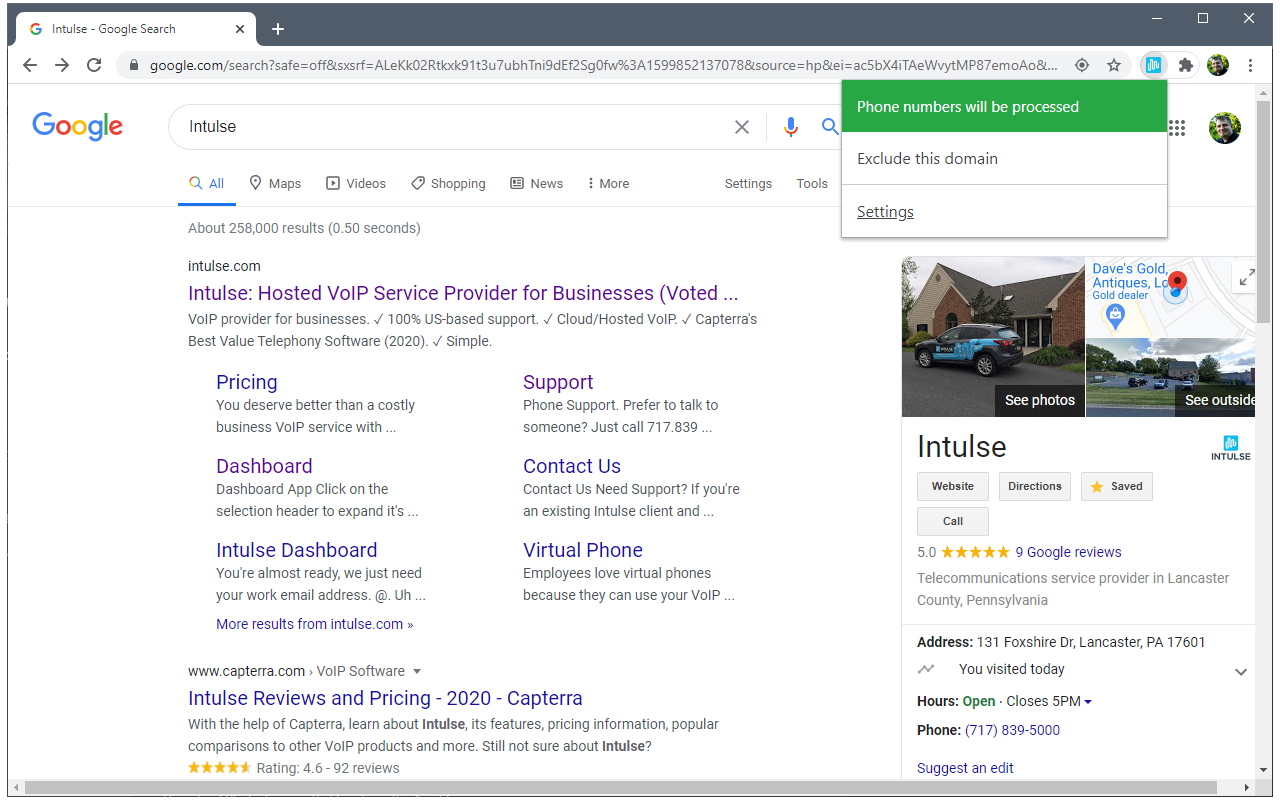
Task: Click the Intulse logo in knowledge panel
Action: pos(1231,448)
